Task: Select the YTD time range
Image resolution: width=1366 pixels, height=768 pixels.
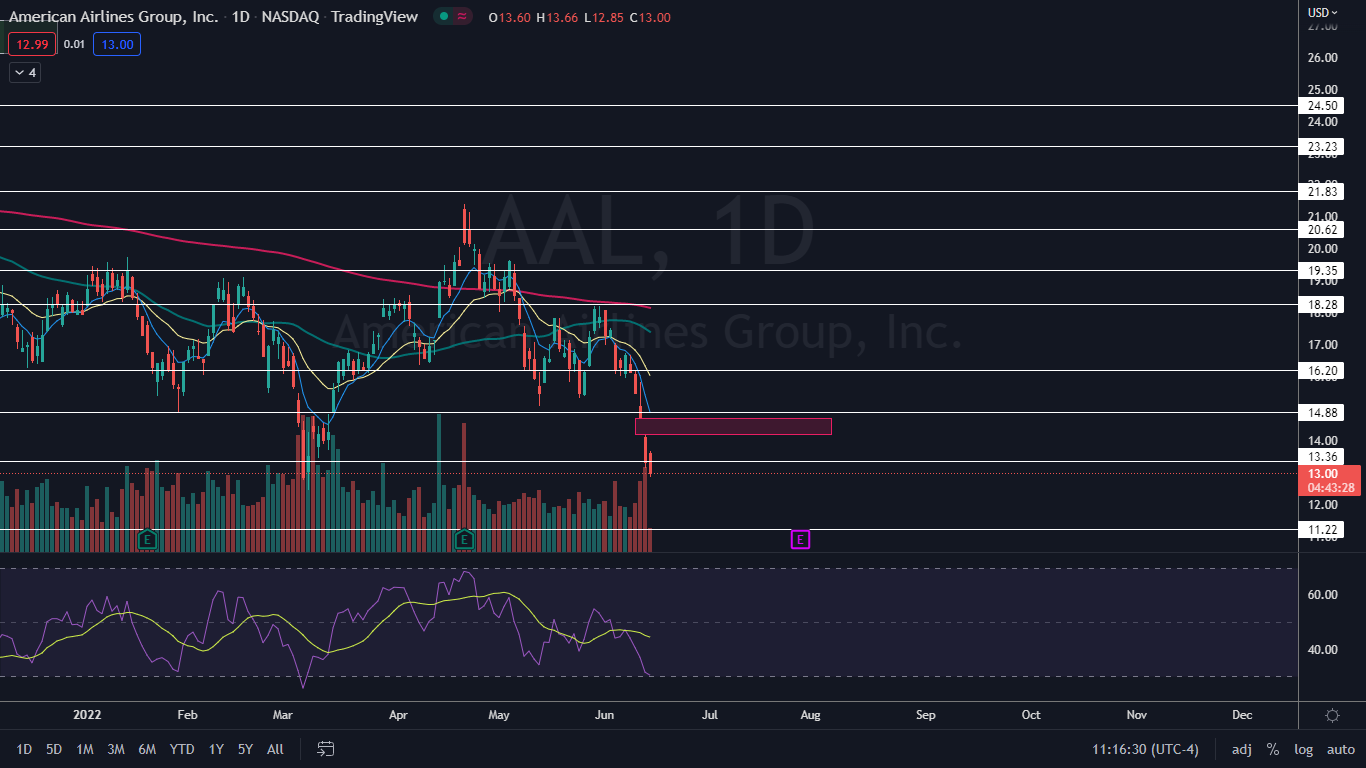Action: (x=182, y=749)
